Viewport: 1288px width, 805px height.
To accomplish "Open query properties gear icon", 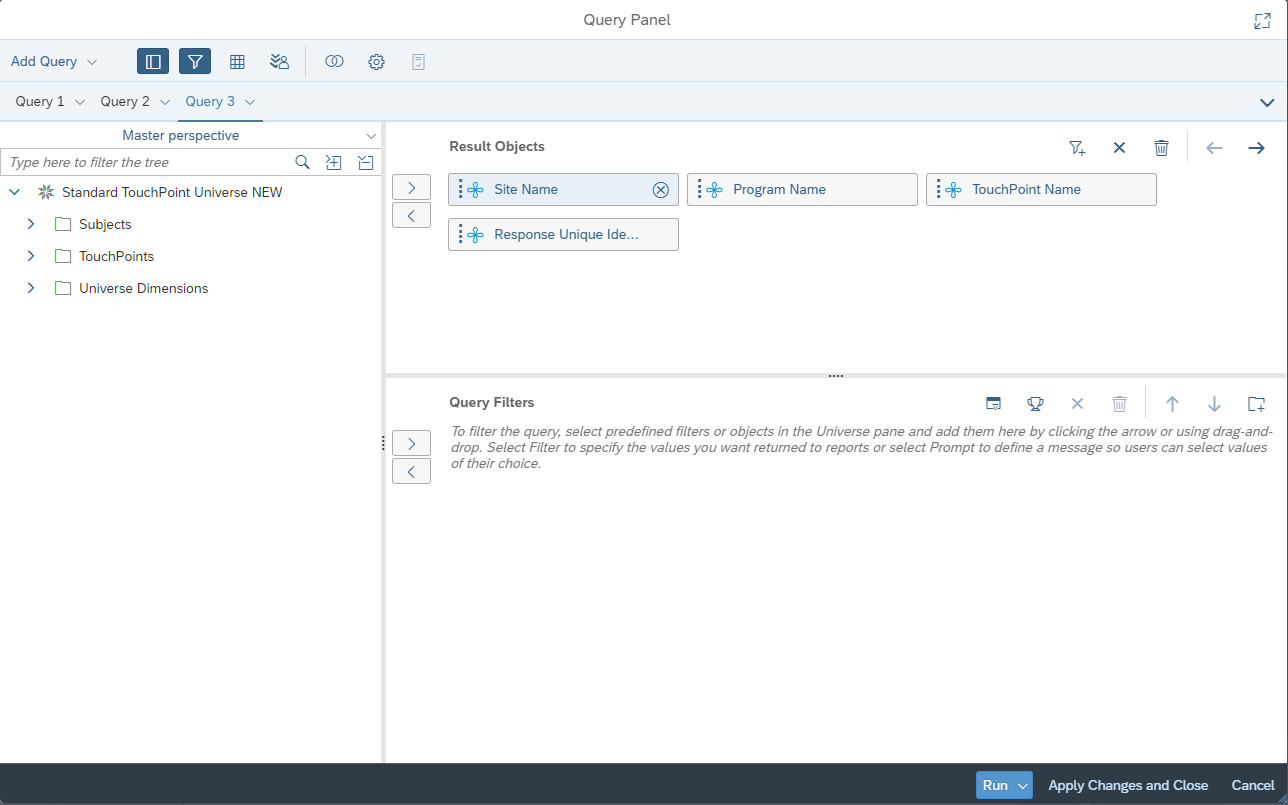I will 376,61.
